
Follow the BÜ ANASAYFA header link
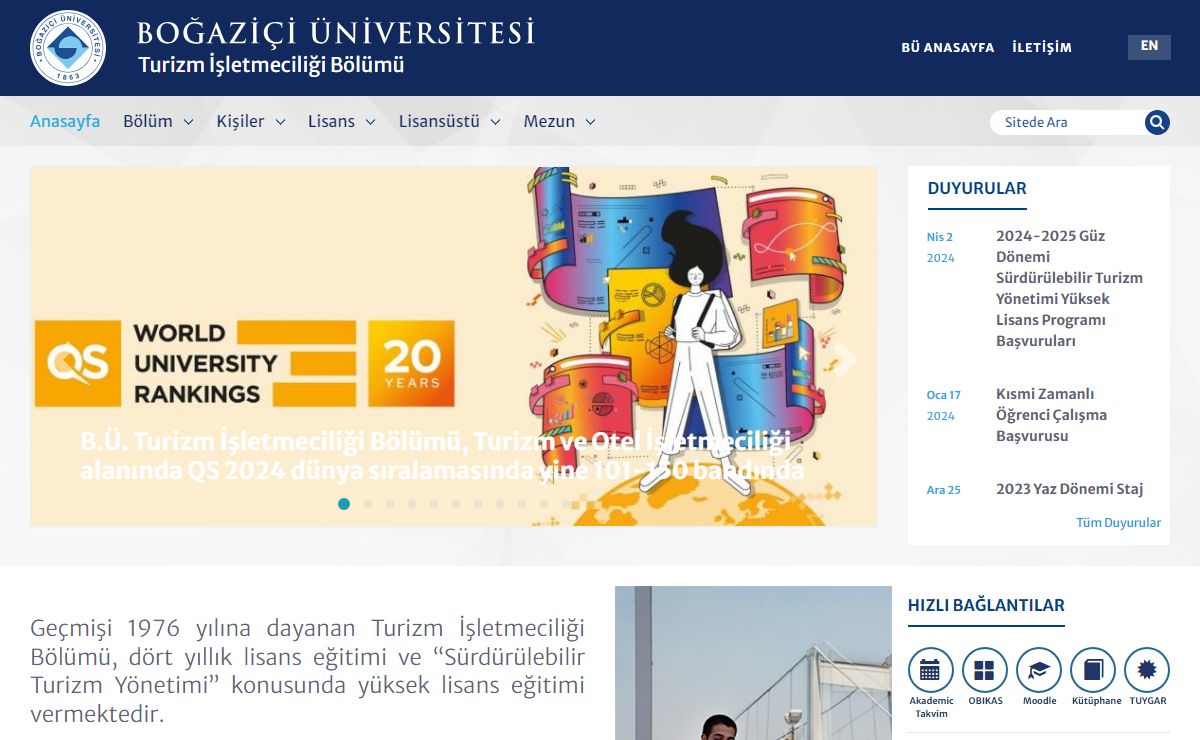[948, 47]
